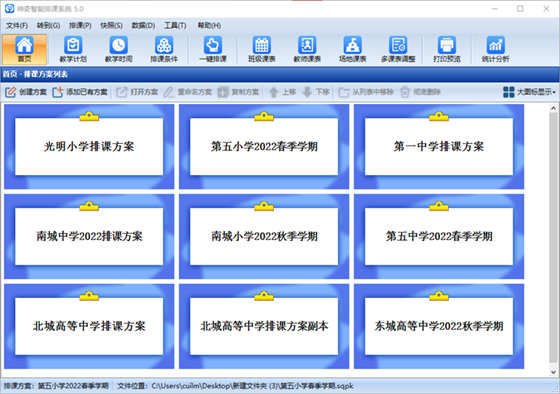Open 多课表调整 multi-timetable adjustment
Viewport: 560px width, 394px height.
tap(398, 49)
